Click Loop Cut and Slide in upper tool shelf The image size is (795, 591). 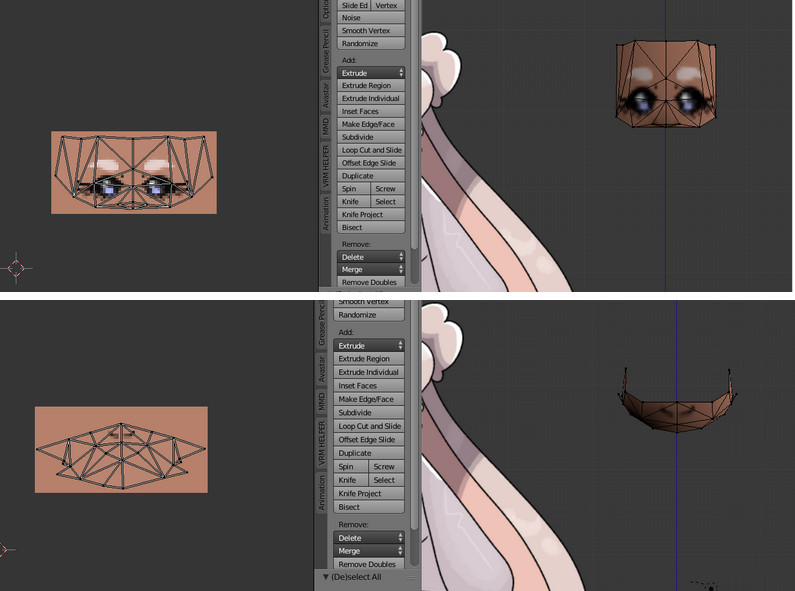point(372,150)
